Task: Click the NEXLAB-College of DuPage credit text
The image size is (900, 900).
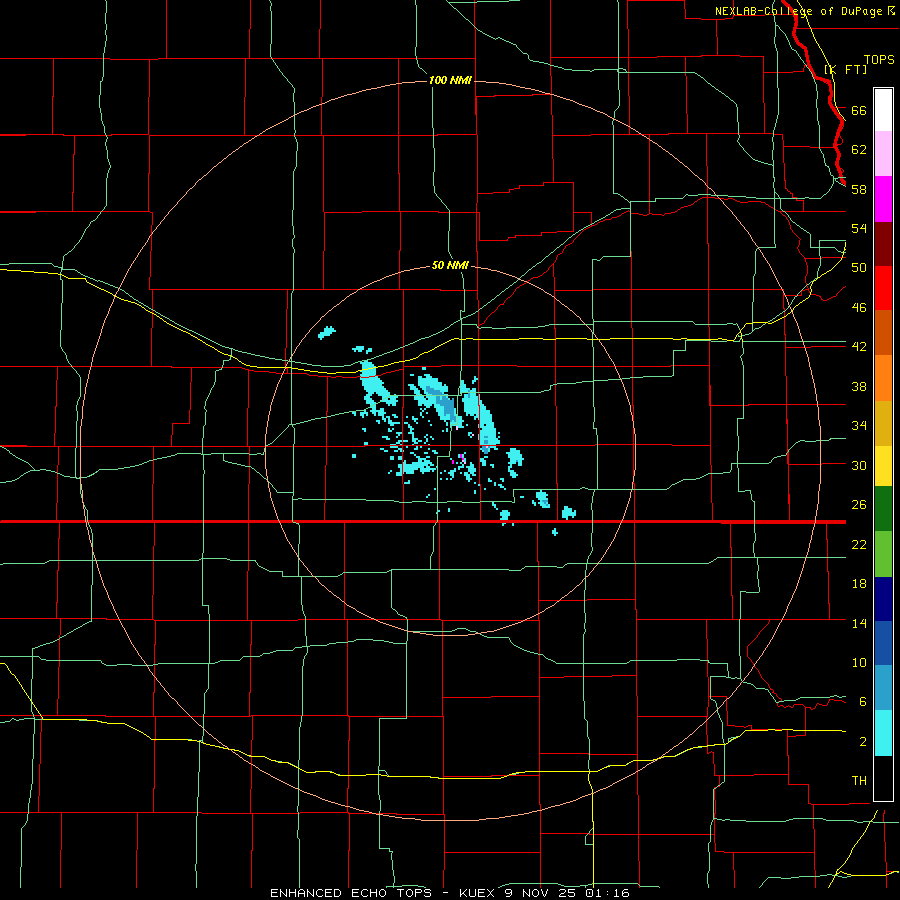Action: pyautogui.click(x=799, y=11)
